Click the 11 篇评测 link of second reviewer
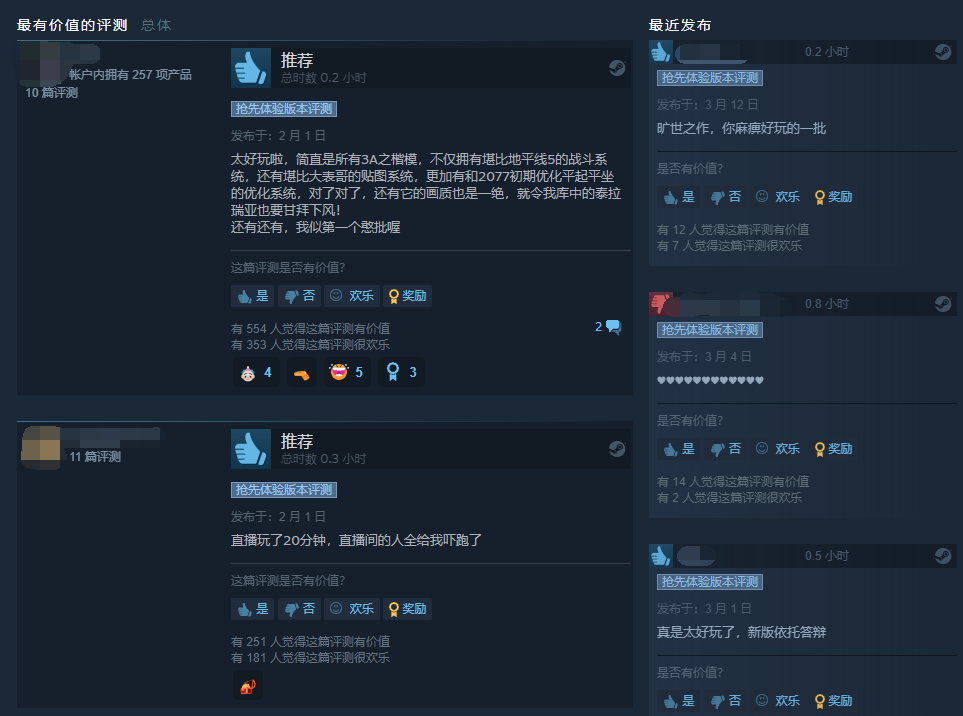 (95, 457)
